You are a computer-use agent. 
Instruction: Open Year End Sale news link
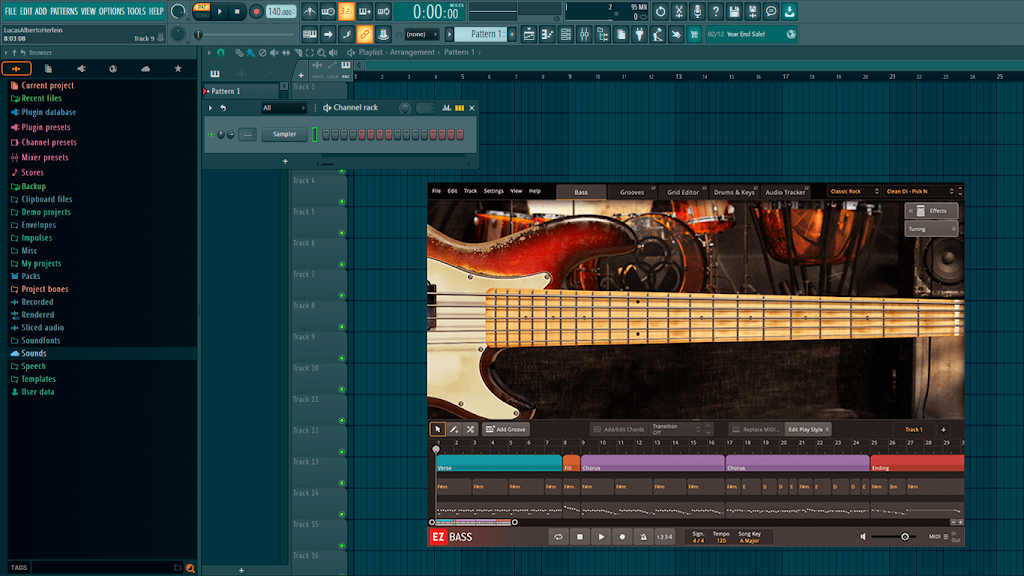pyautogui.click(x=751, y=34)
